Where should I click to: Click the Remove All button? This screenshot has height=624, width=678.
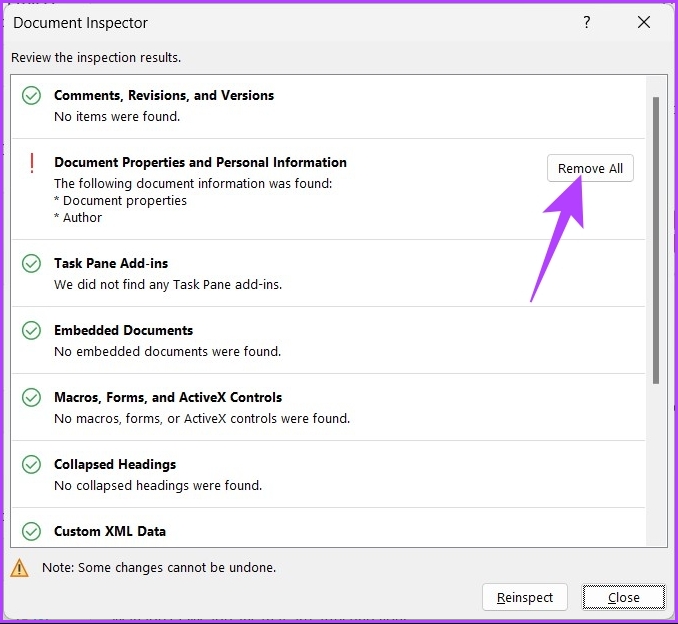(590, 168)
